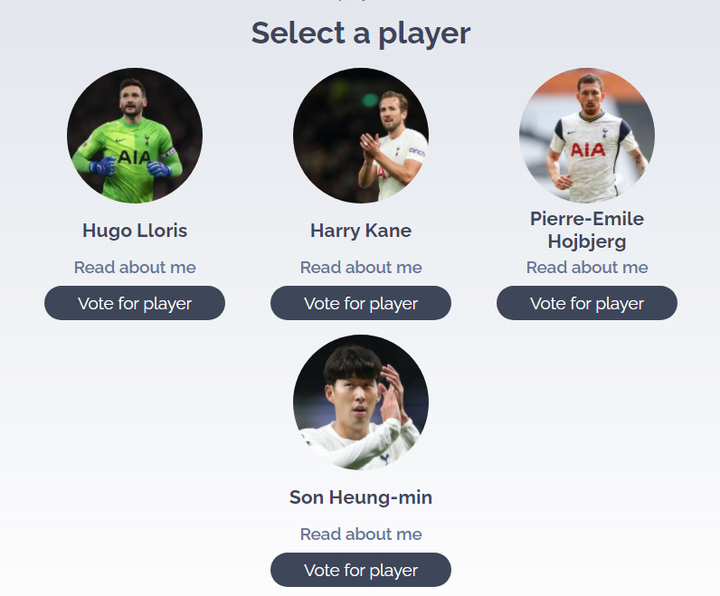
Task: Read about Harry Kane
Action: point(361,267)
